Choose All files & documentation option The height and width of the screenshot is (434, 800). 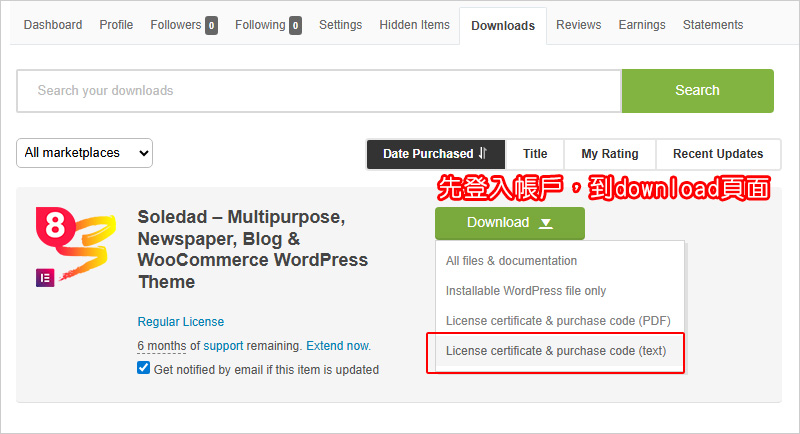(x=511, y=261)
